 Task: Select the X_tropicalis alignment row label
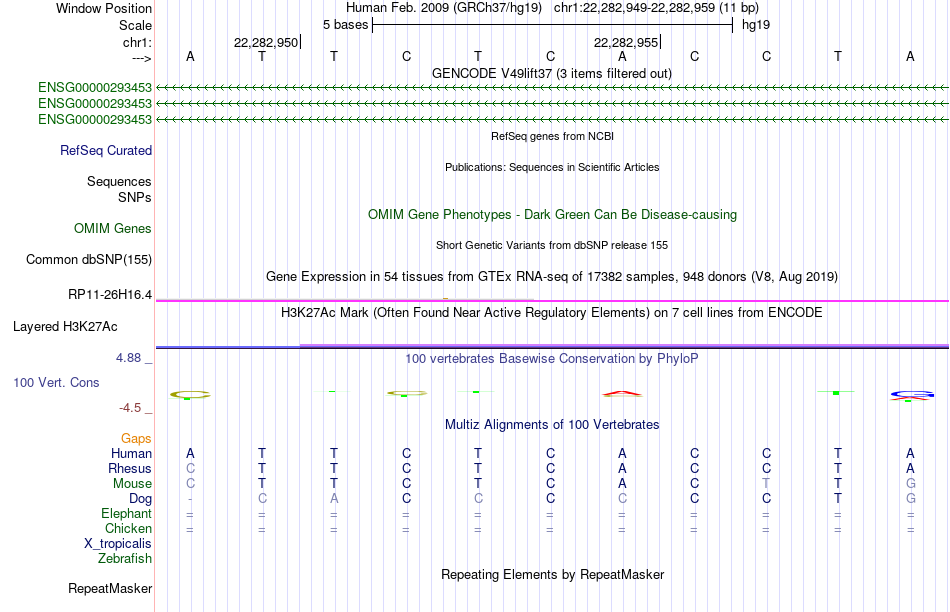tap(118, 544)
